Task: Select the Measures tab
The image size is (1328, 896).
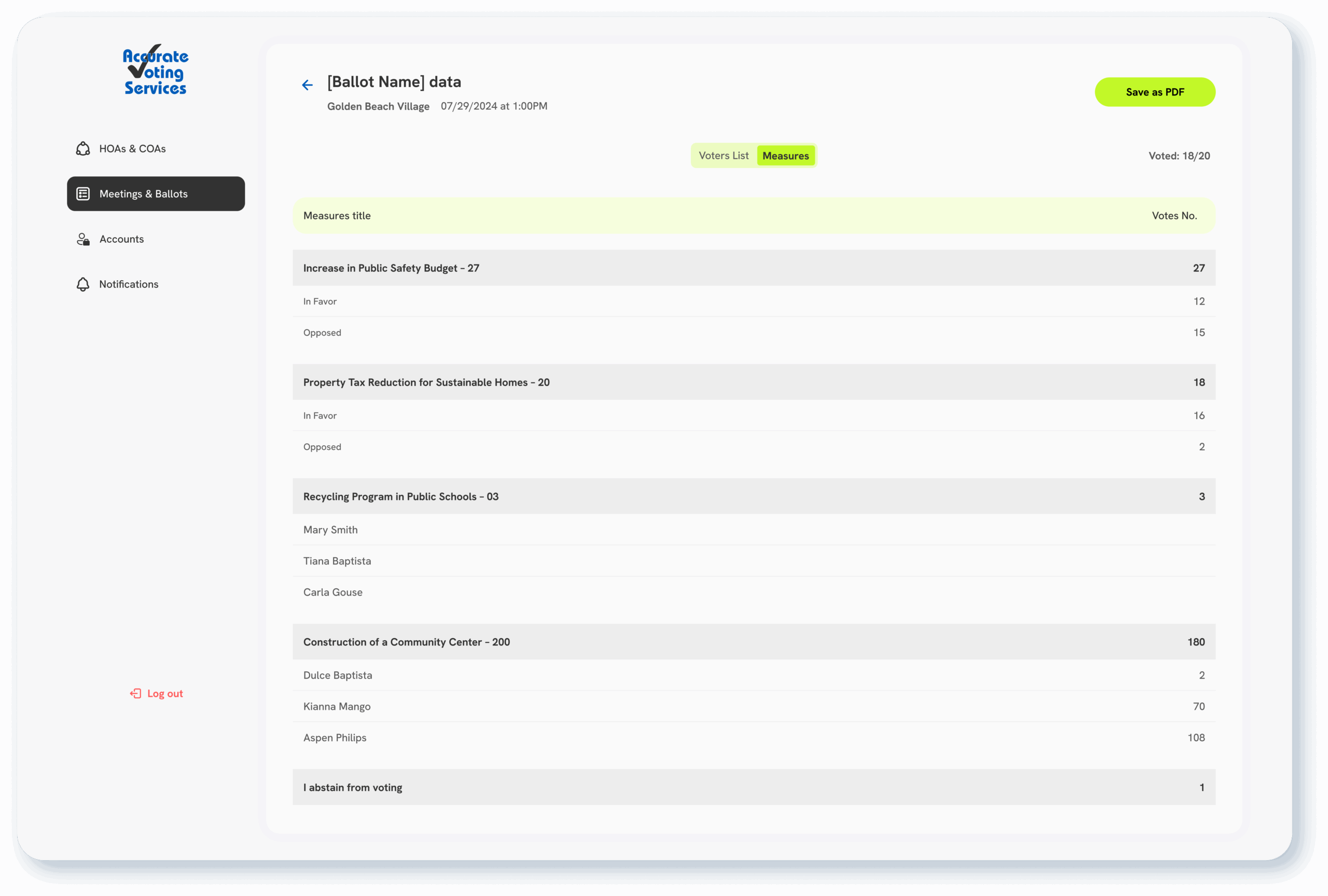Action: (x=785, y=156)
